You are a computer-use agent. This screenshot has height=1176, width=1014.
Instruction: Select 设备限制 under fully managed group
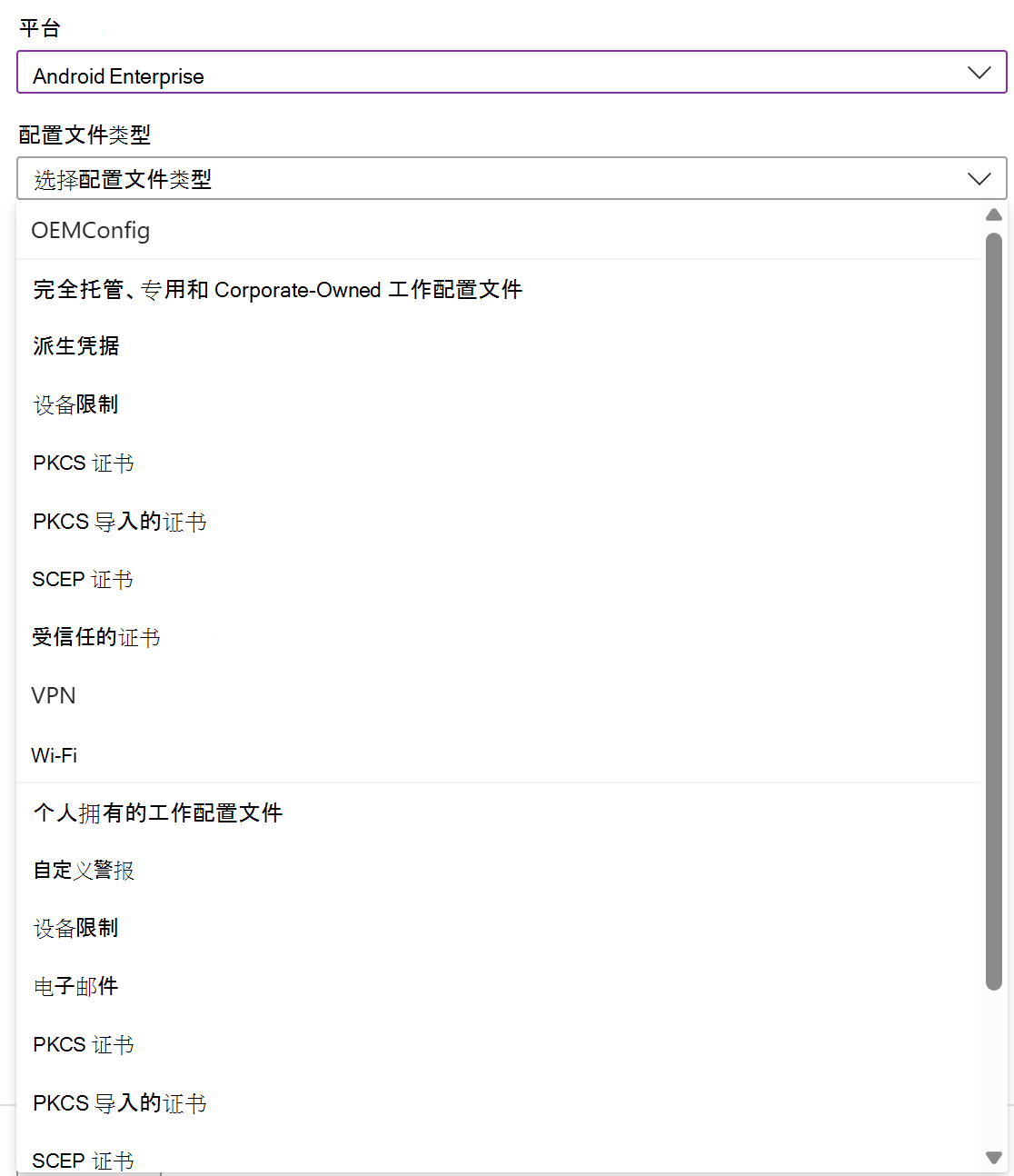[499, 404]
